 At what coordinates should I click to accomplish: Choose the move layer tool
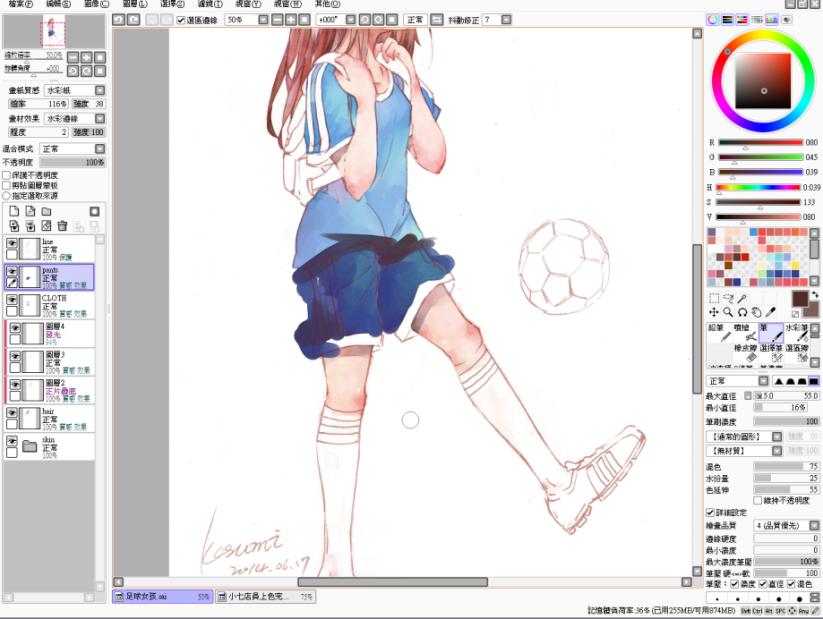click(714, 312)
